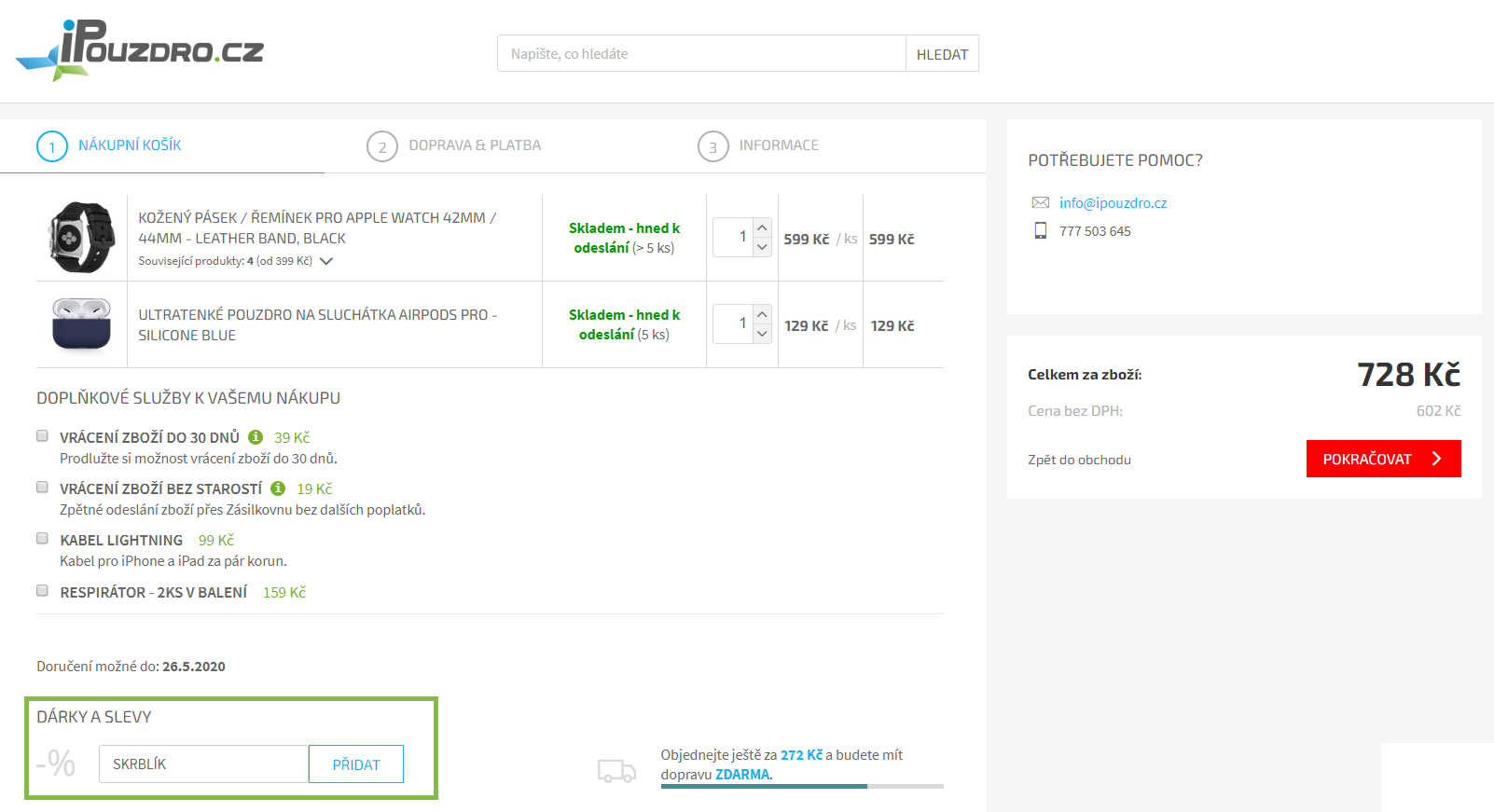Click the envelope email icon
This screenshot has height=812, width=1494.
click(x=1040, y=202)
